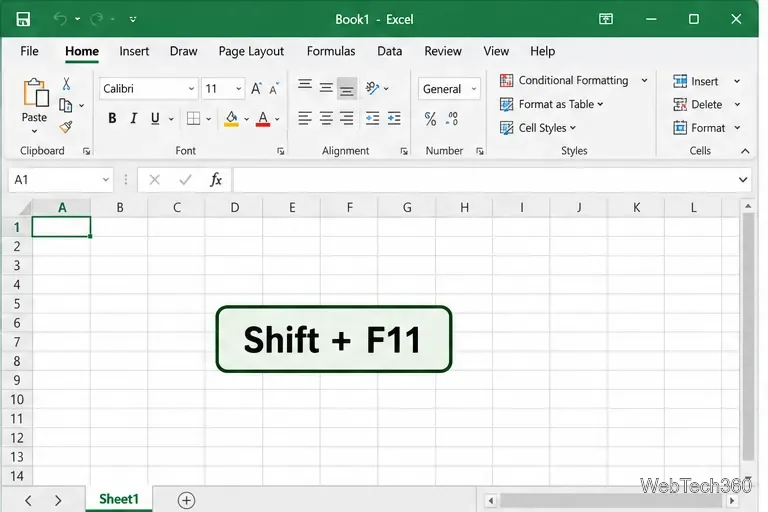Open the File tab
768x512 pixels.
29,51
